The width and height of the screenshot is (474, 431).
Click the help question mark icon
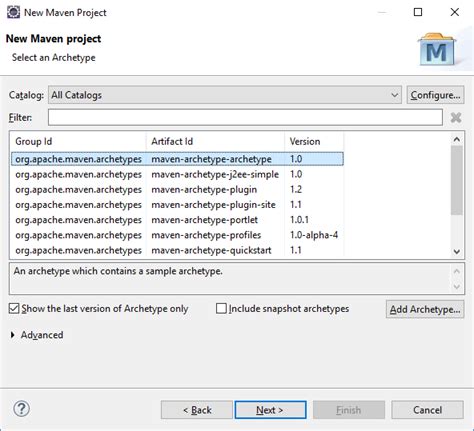tap(22, 409)
